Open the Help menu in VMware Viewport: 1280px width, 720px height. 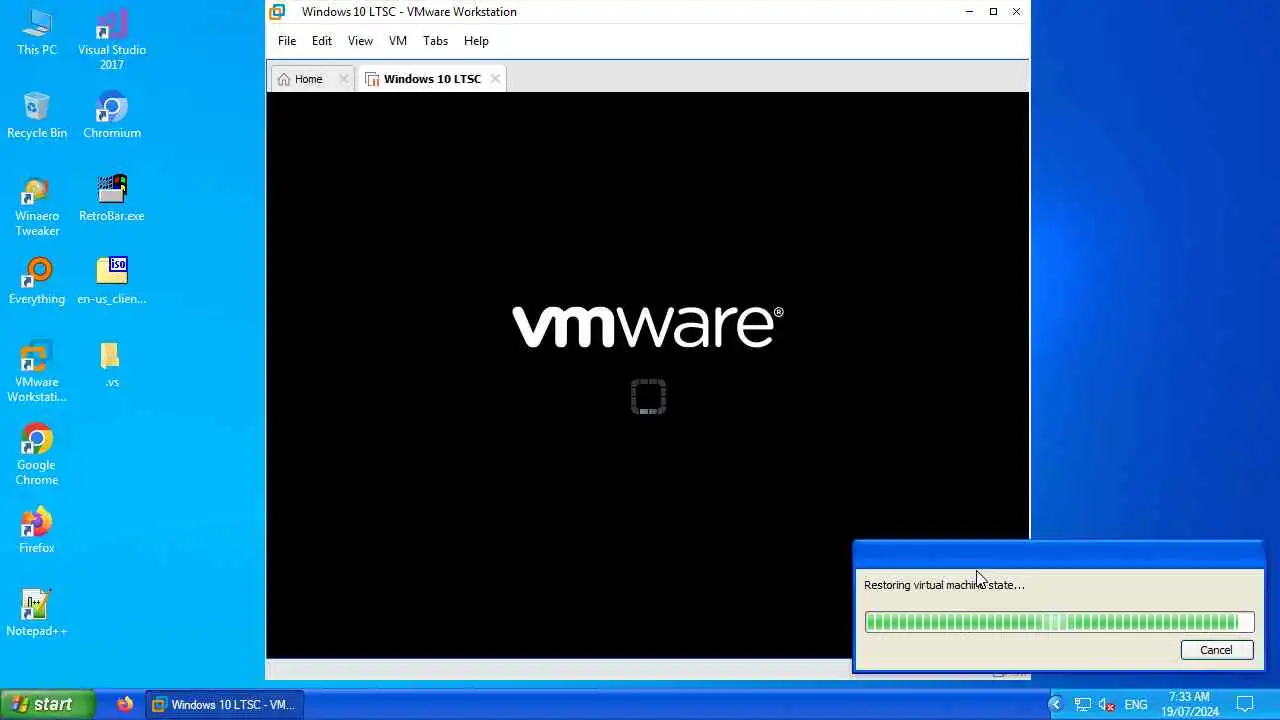pyautogui.click(x=476, y=41)
